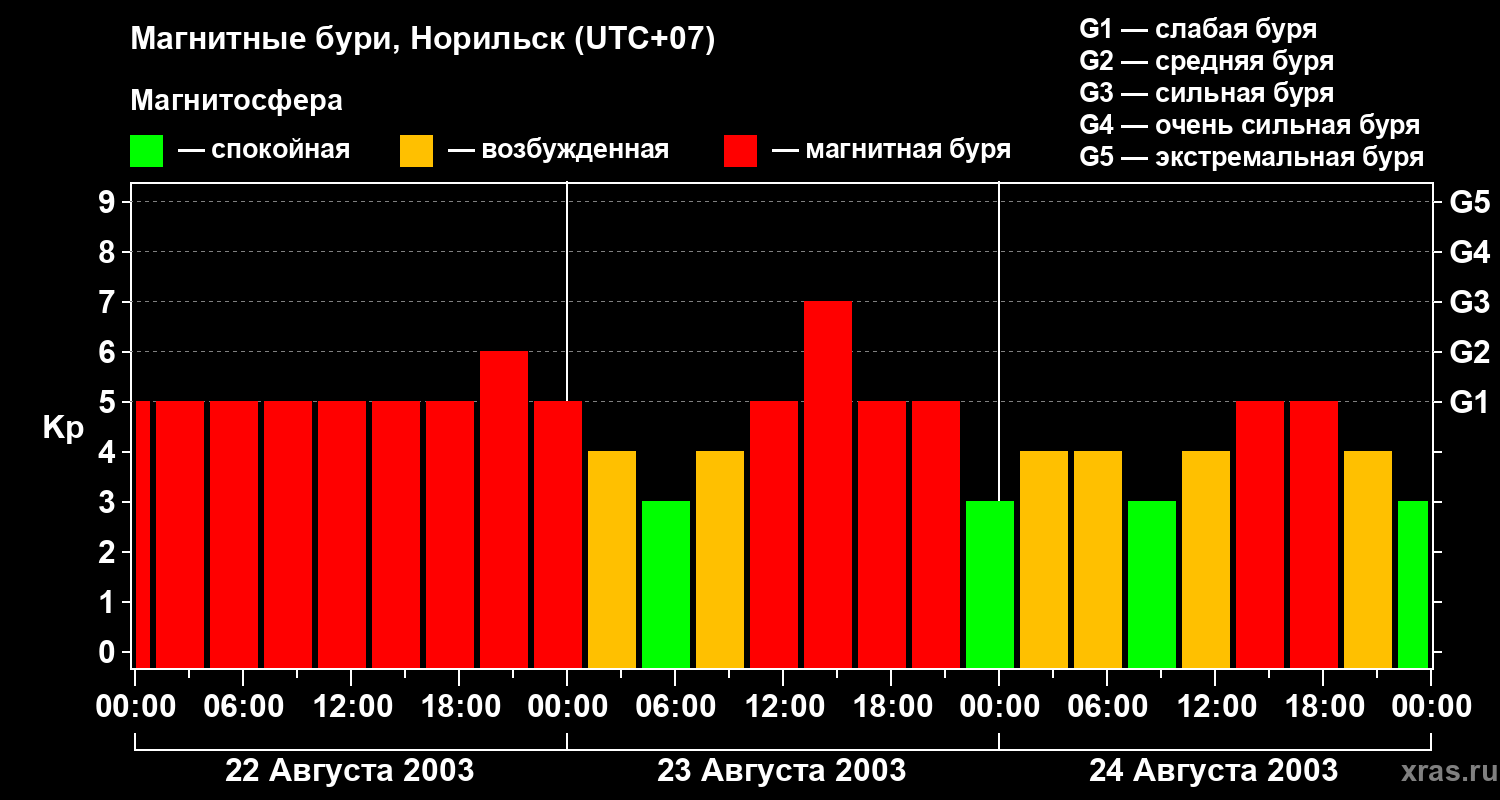This screenshot has height=800, width=1500.
Task: Click the 18:00 tick label under 22 Августа
Action: tap(459, 707)
